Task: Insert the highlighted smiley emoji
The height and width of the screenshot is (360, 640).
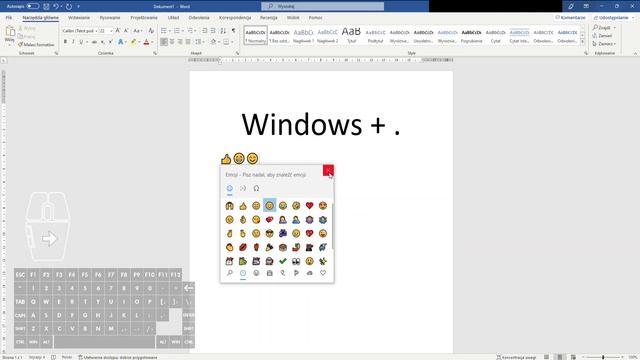Action: [x=269, y=206]
